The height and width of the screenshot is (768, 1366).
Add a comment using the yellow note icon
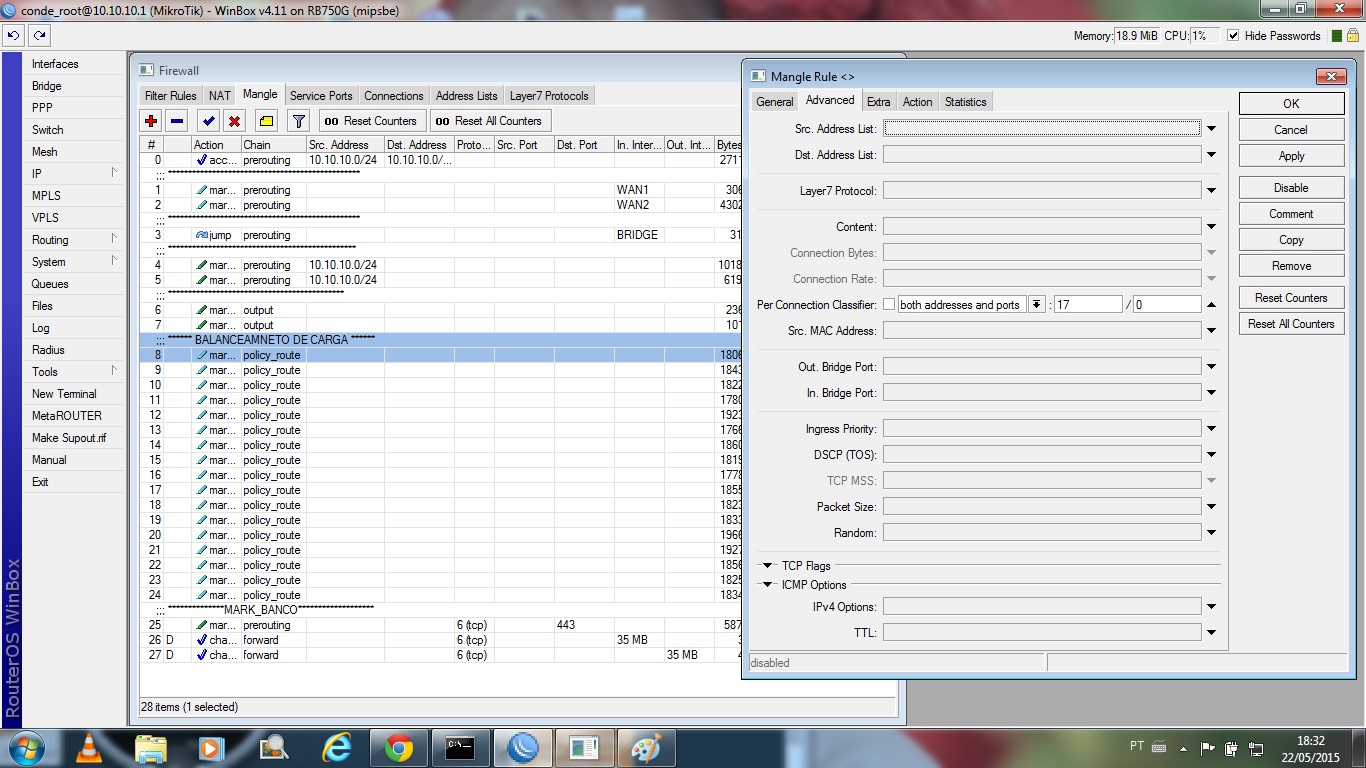265,121
